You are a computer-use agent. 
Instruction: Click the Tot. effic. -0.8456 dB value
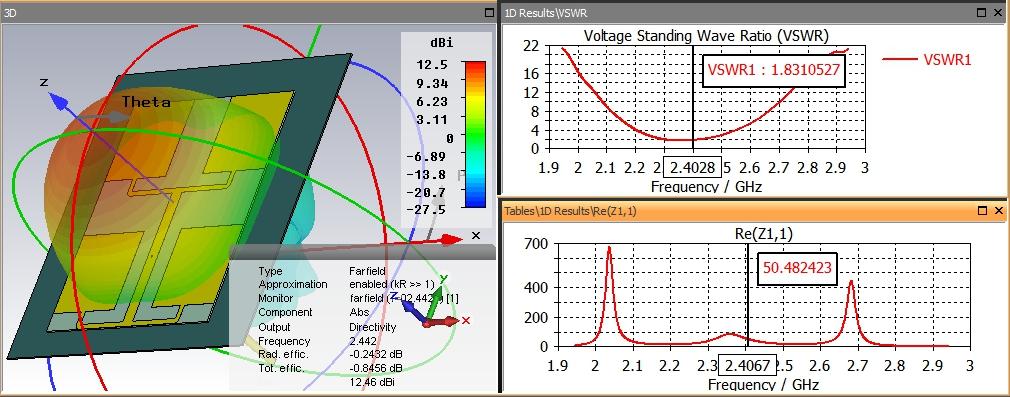pyautogui.click(x=376, y=369)
